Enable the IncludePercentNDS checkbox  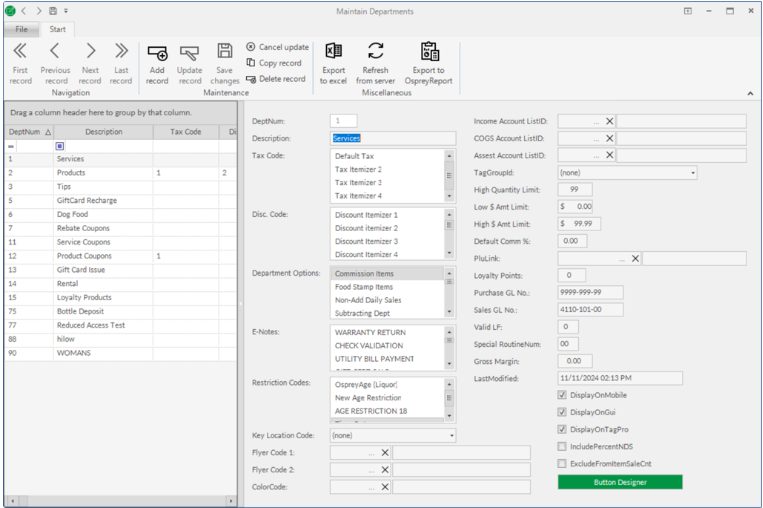tap(562, 446)
